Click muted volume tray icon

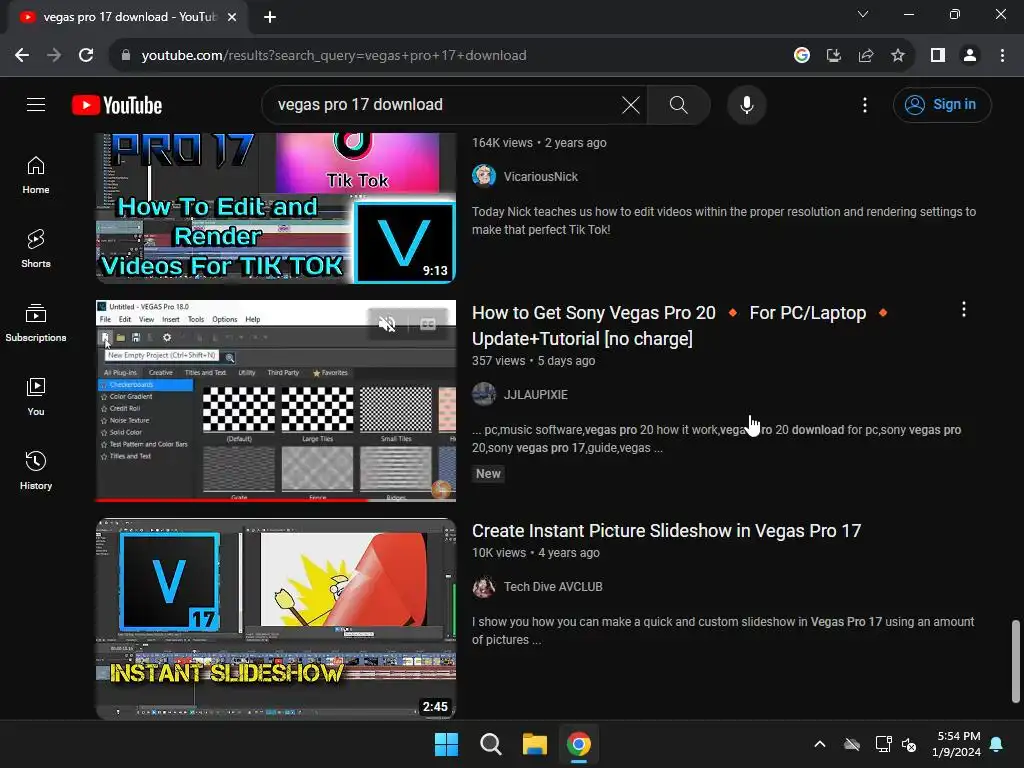(x=908, y=744)
